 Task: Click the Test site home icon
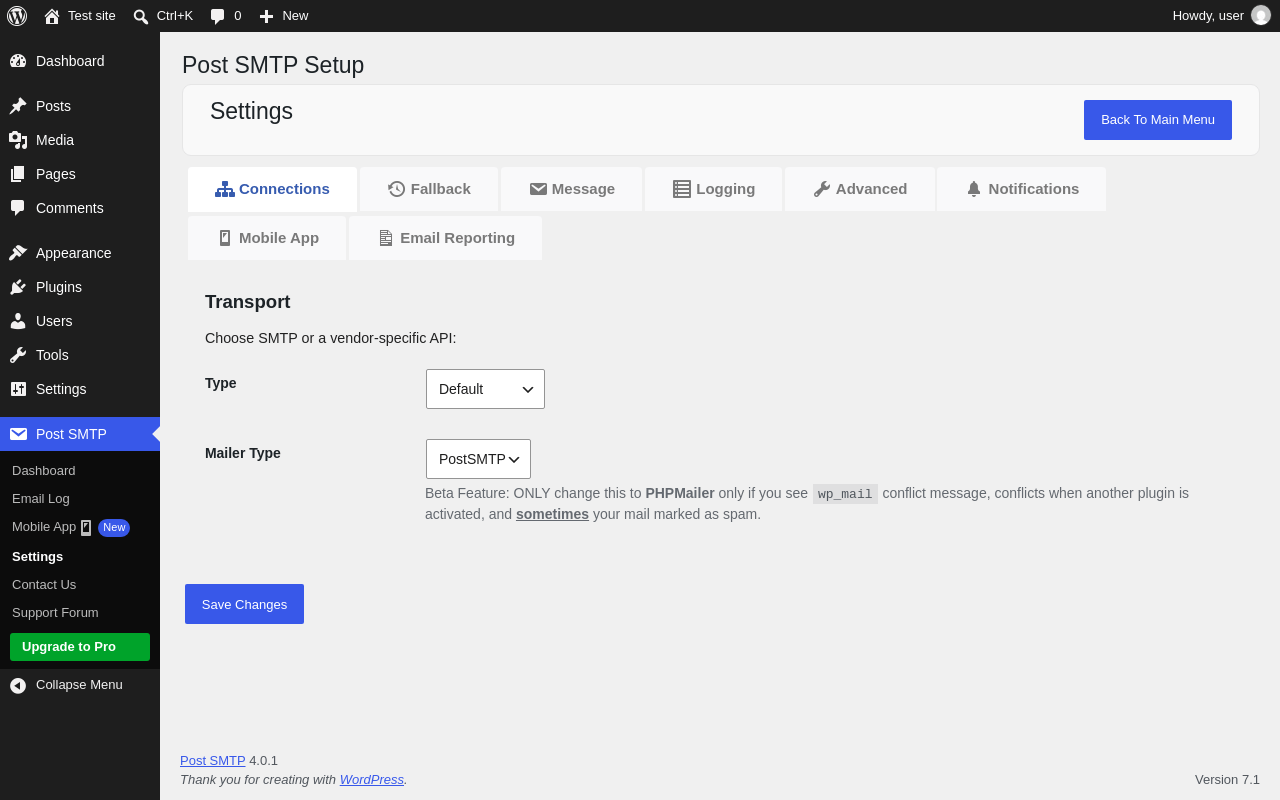pos(52,16)
